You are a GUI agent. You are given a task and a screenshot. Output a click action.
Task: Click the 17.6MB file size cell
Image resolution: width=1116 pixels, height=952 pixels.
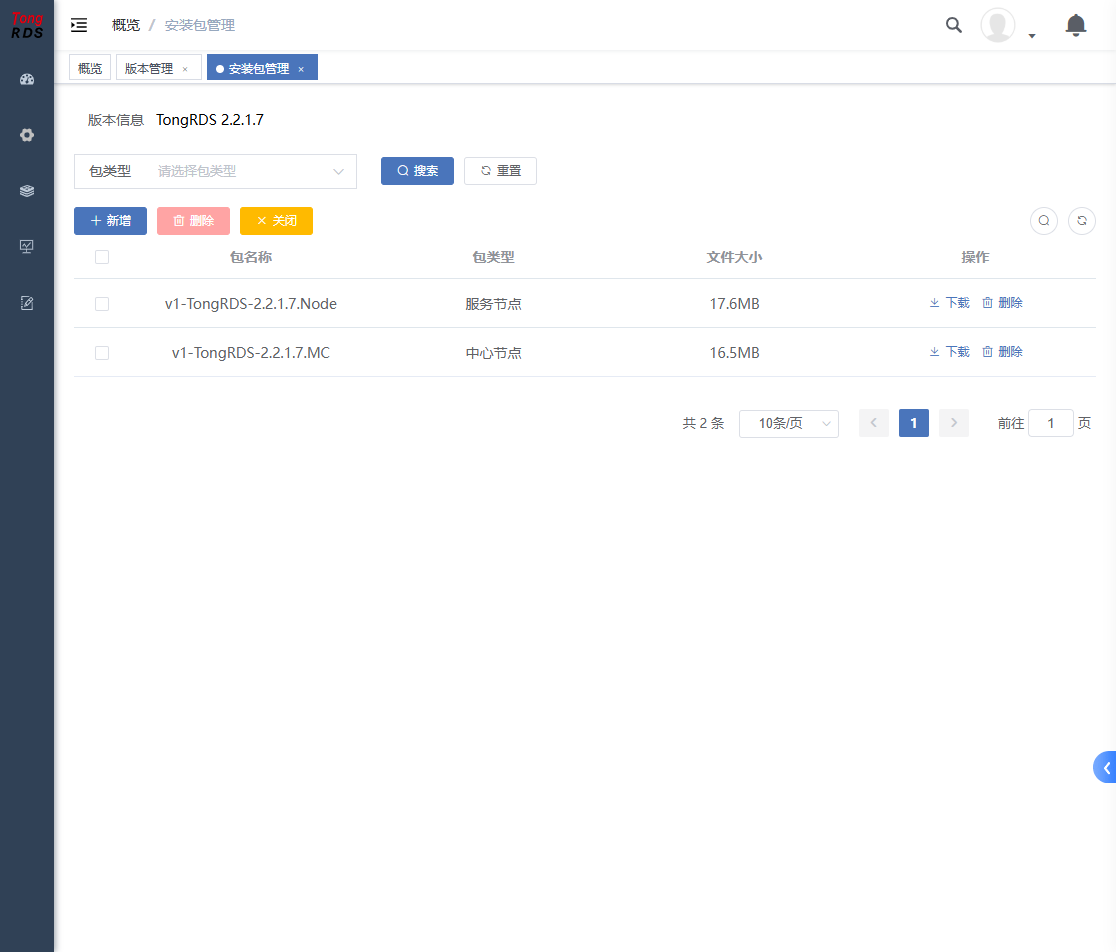(x=735, y=304)
